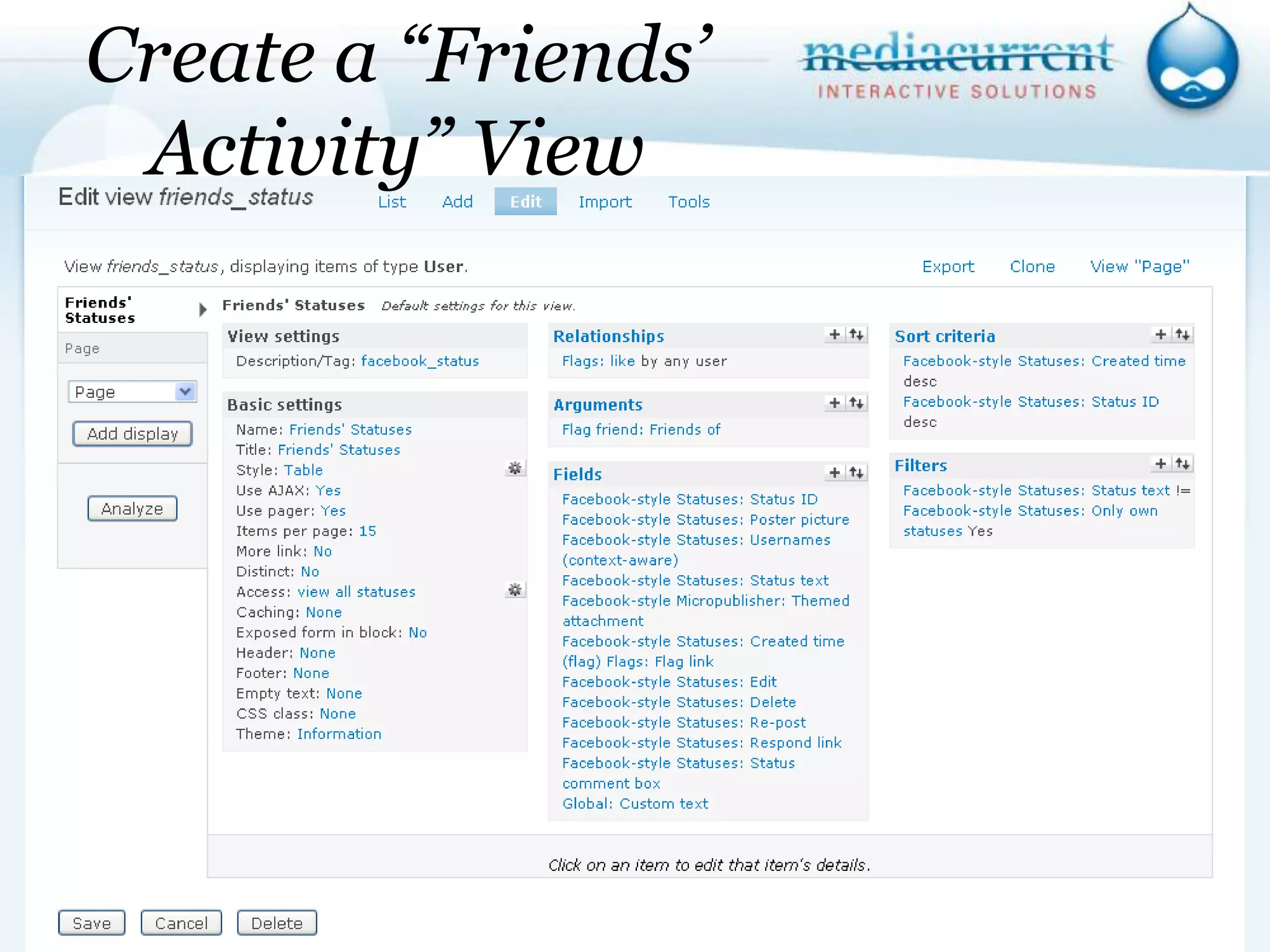1270x952 pixels.
Task: Select the Edit tab
Action: coord(525,201)
